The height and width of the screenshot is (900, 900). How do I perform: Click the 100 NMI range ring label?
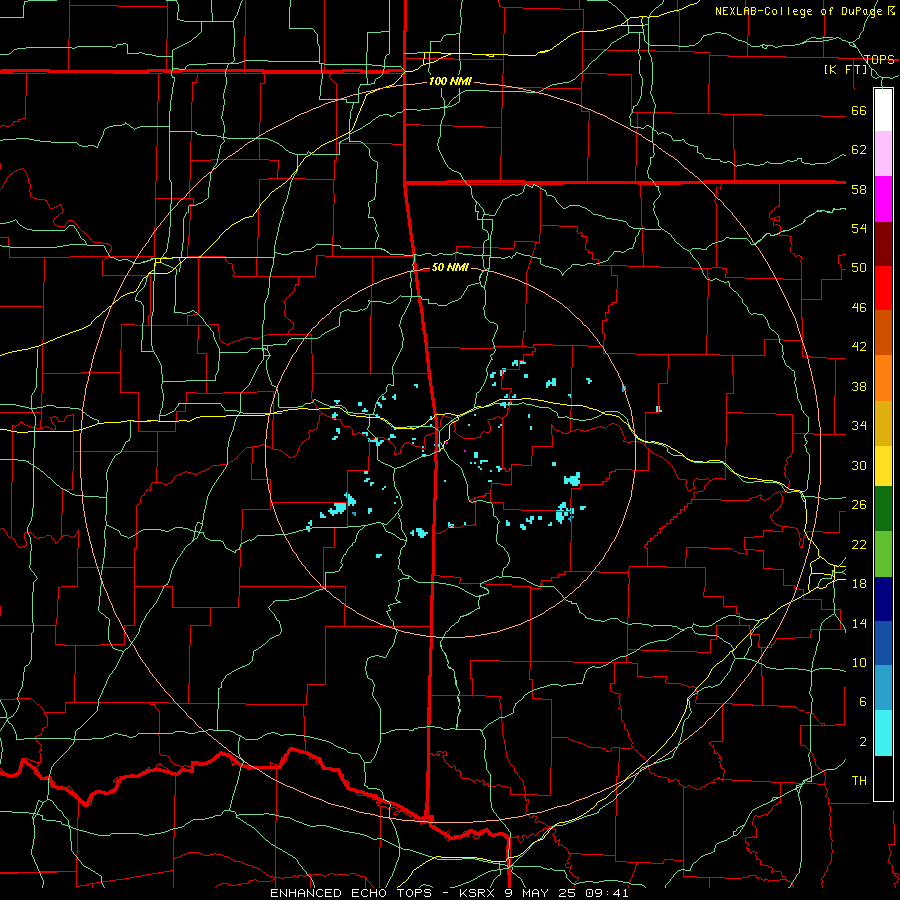(450, 82)
